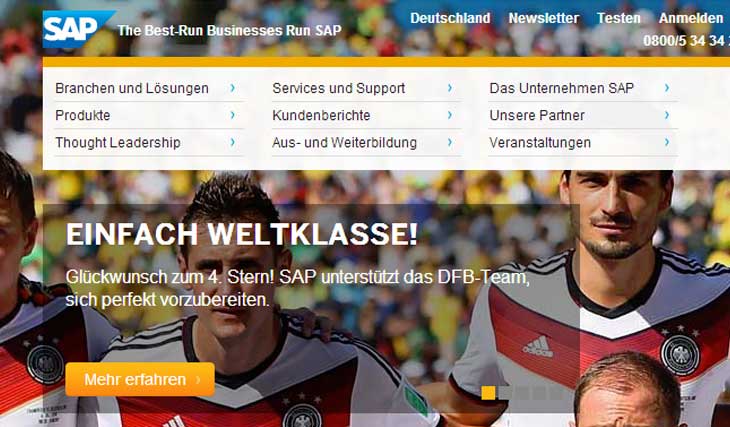Open the Unsere Partner menu item
This screenshot has height=427, width=730.
[537, 115]
